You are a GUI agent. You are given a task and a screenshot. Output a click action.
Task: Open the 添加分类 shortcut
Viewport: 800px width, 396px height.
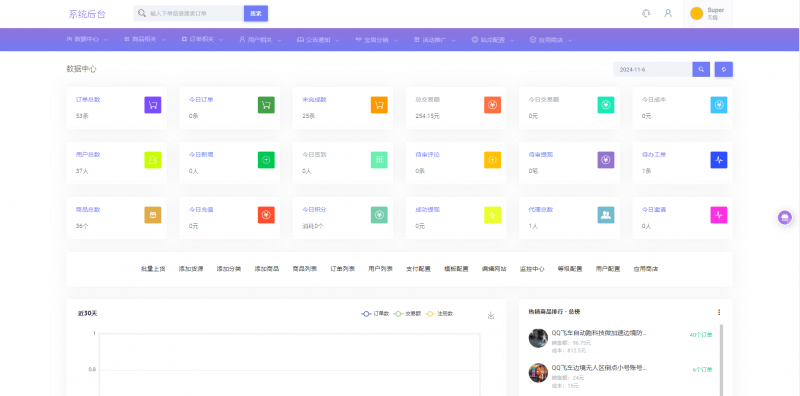[x=229, y=269]
